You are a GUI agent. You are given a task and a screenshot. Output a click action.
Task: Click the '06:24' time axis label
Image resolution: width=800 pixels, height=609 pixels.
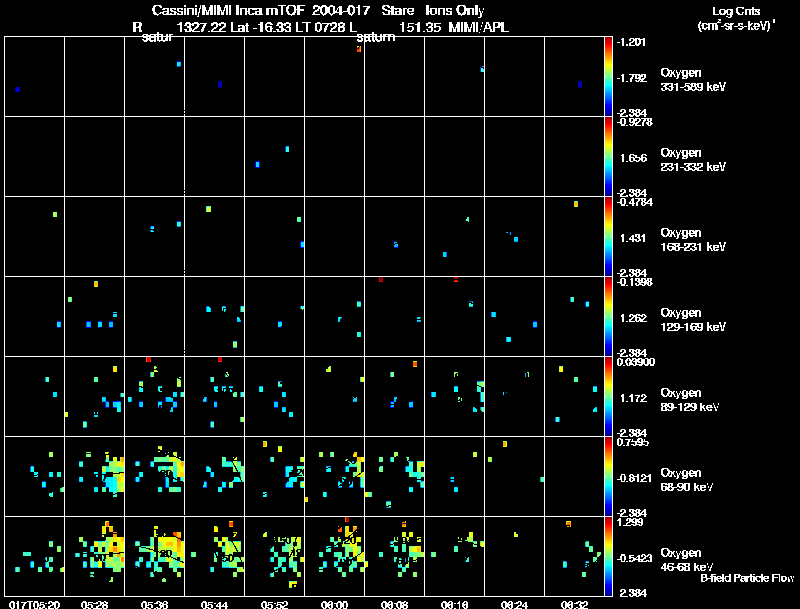coord(514,604)
